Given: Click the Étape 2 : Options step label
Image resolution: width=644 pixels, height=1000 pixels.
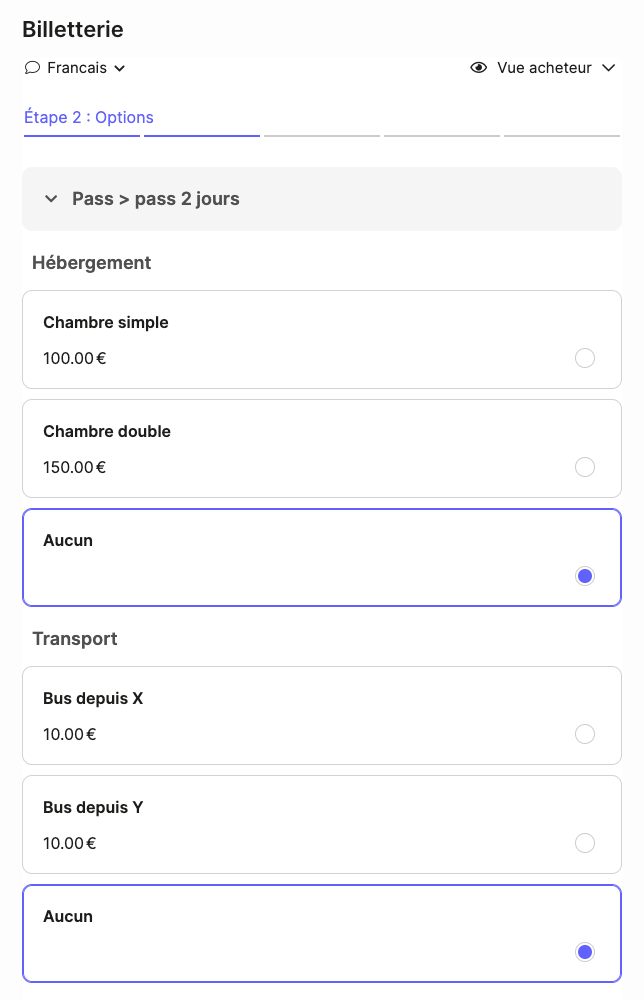Looking at the screenshot, I should 89,117.
